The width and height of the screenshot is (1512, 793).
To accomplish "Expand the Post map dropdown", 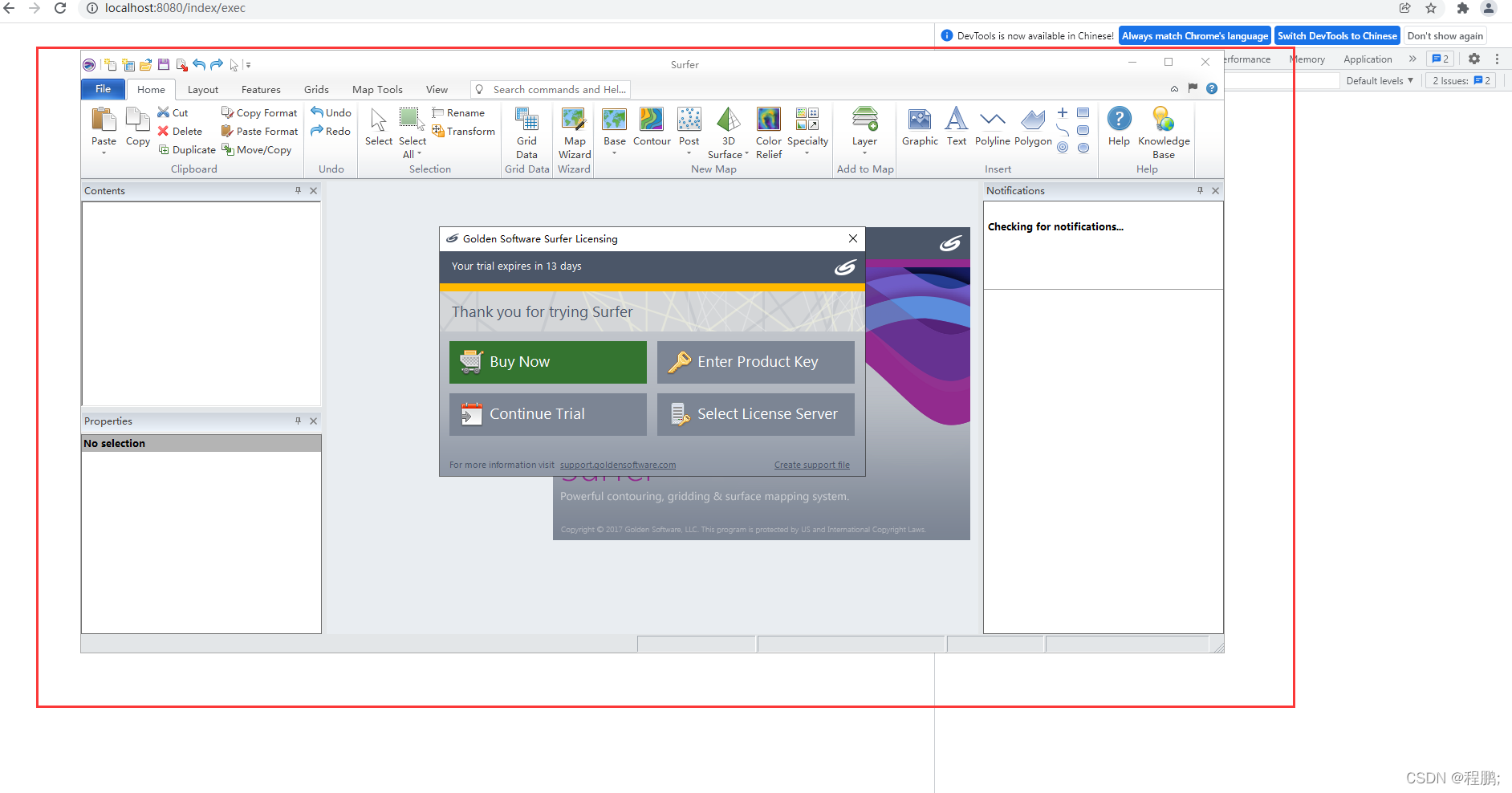I will (x=689, y=152).
